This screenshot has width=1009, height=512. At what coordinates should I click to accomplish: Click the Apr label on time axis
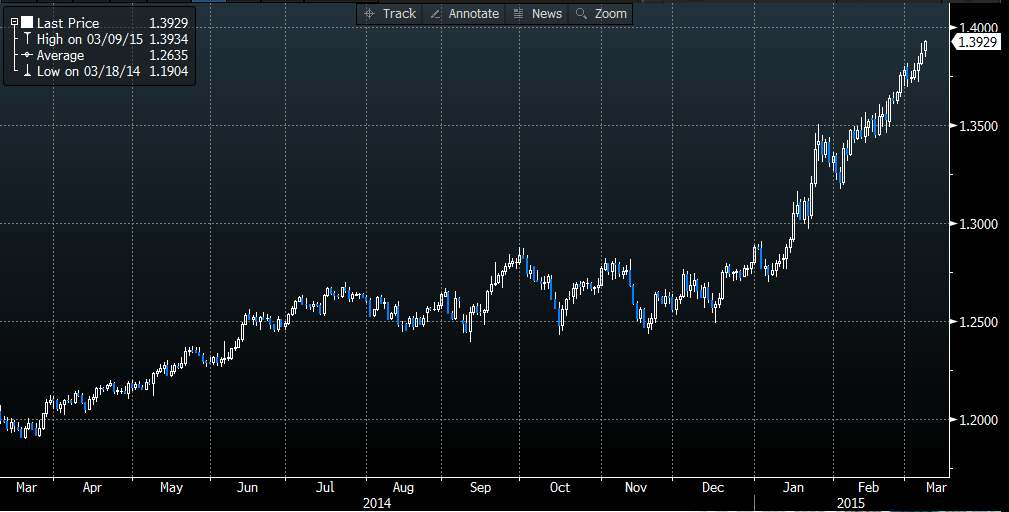click(x=92, y=488)
